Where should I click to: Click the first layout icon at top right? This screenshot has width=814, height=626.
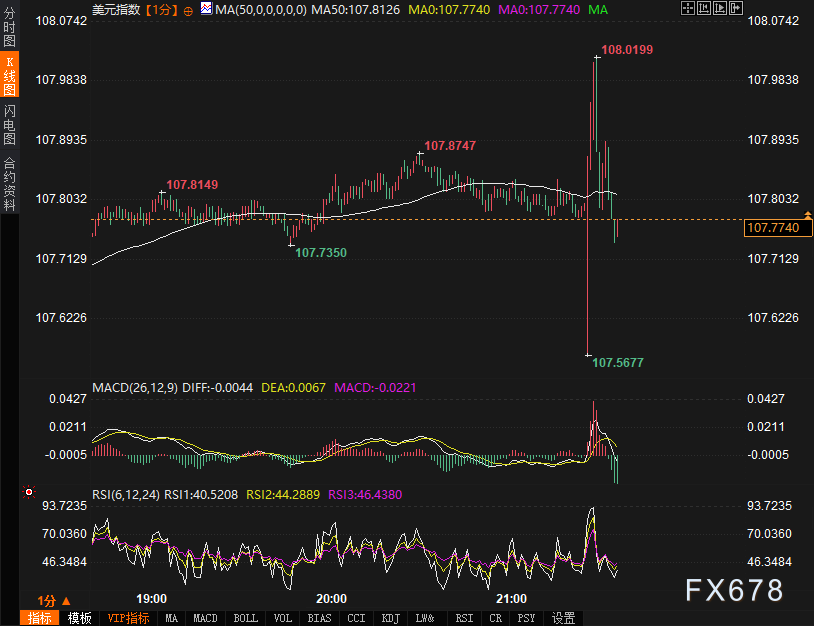pyautogui.click(x=686, y=8)
